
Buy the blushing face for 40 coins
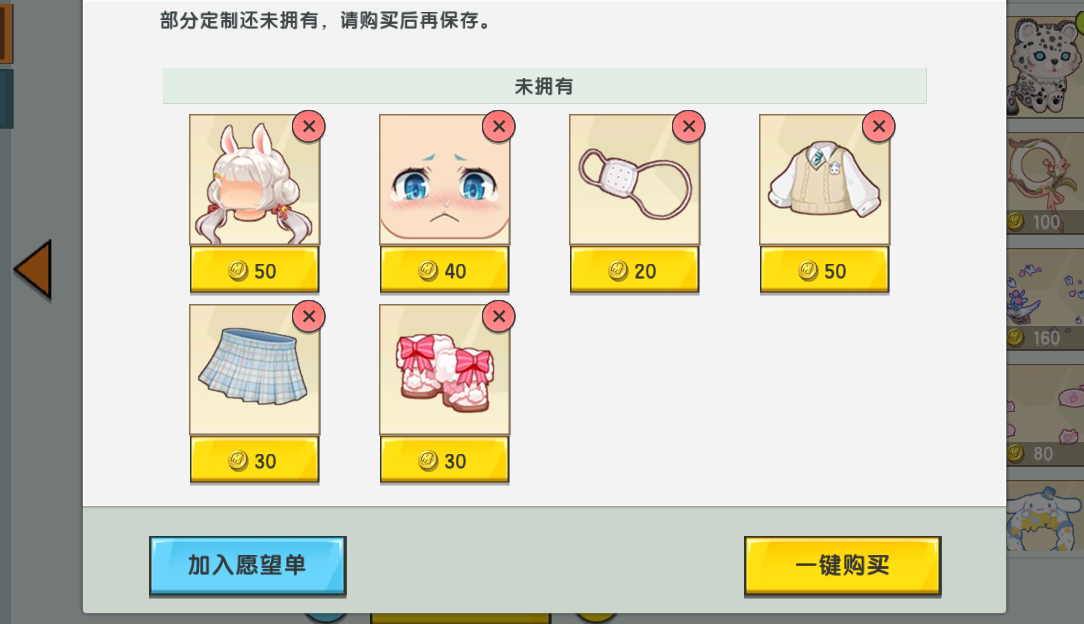pyautogui.click(x=445, y=271)
